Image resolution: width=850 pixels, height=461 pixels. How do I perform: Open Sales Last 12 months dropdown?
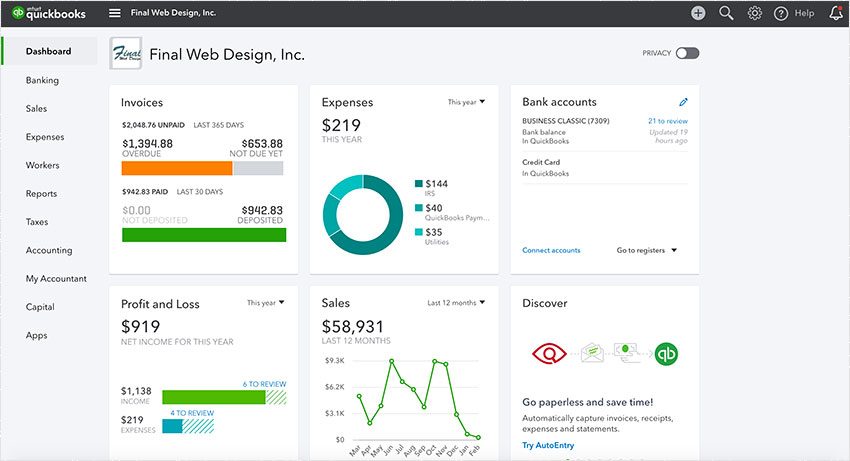coord(456,303)
